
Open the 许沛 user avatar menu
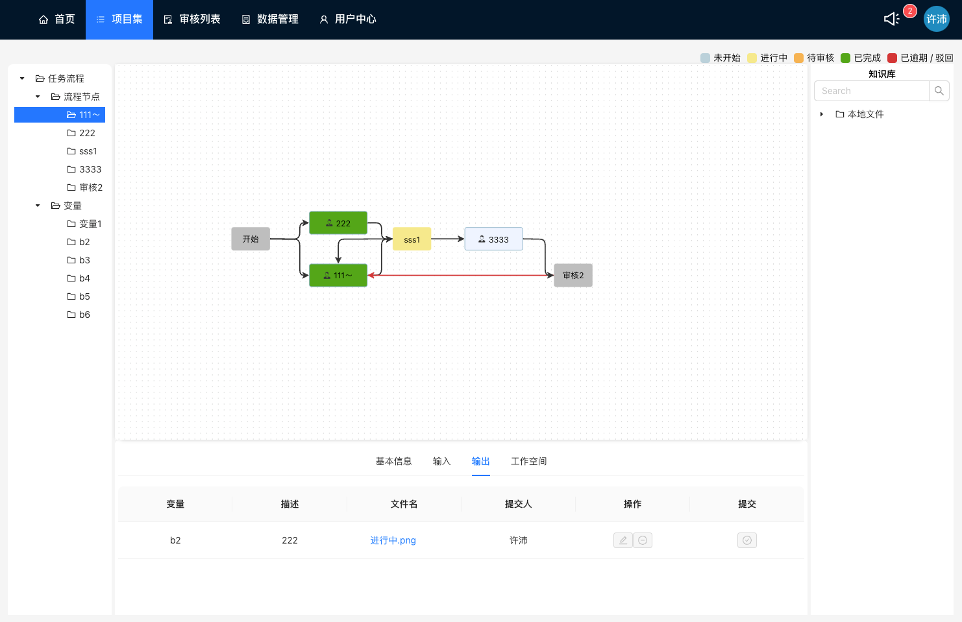936,19
